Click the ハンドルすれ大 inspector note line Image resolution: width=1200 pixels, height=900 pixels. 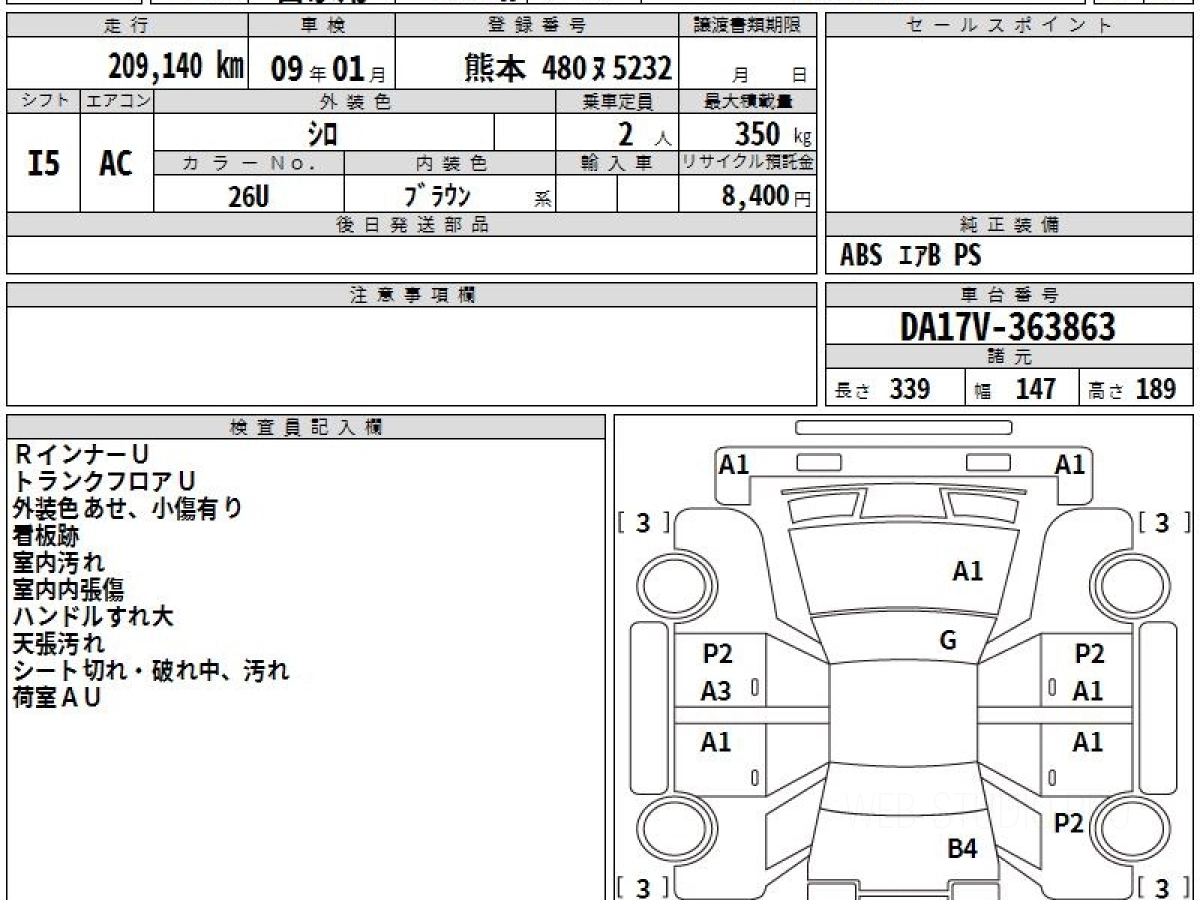click(x=93, y=616)
